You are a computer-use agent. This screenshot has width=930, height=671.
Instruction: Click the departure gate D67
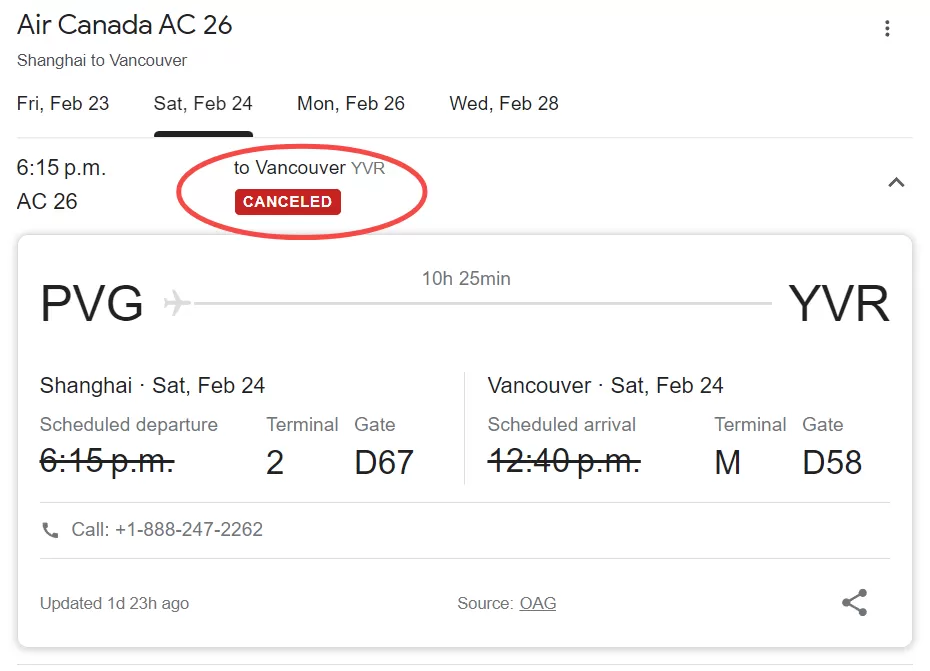click(x=384, y=463)
